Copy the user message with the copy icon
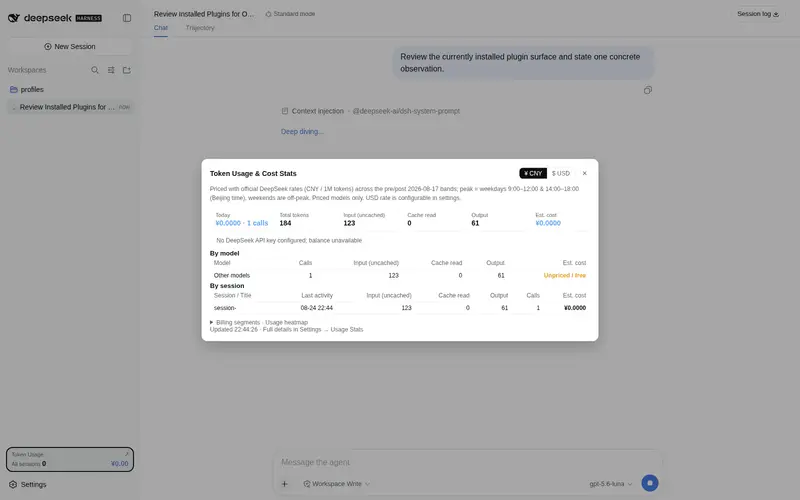 pos(647,90)
